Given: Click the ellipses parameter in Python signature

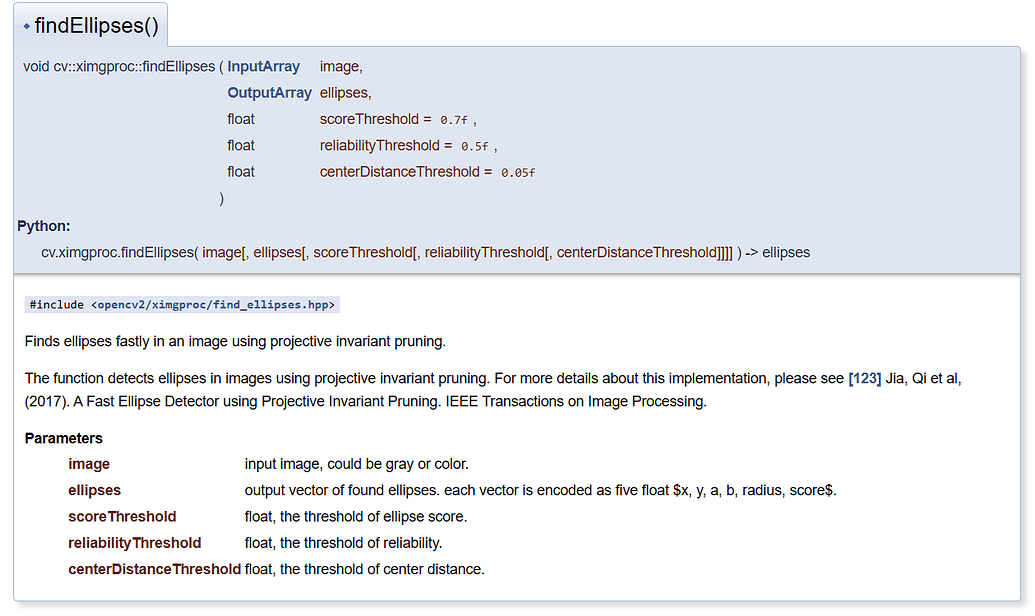Looking at the screenshot, I should tap(280, 252).
